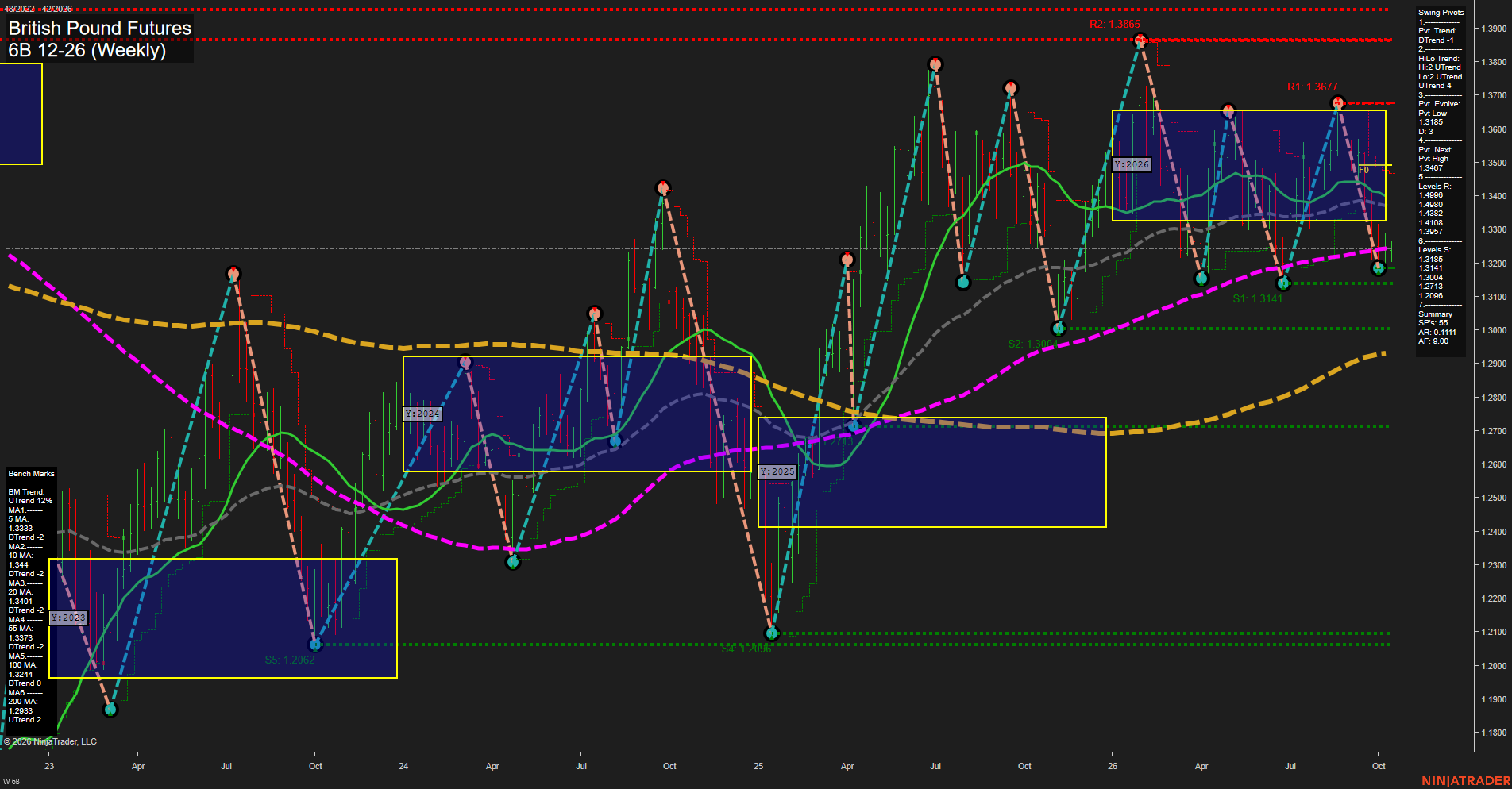
Task: Click the 1.4996 resistance level value
Action: coord(1431,195)
